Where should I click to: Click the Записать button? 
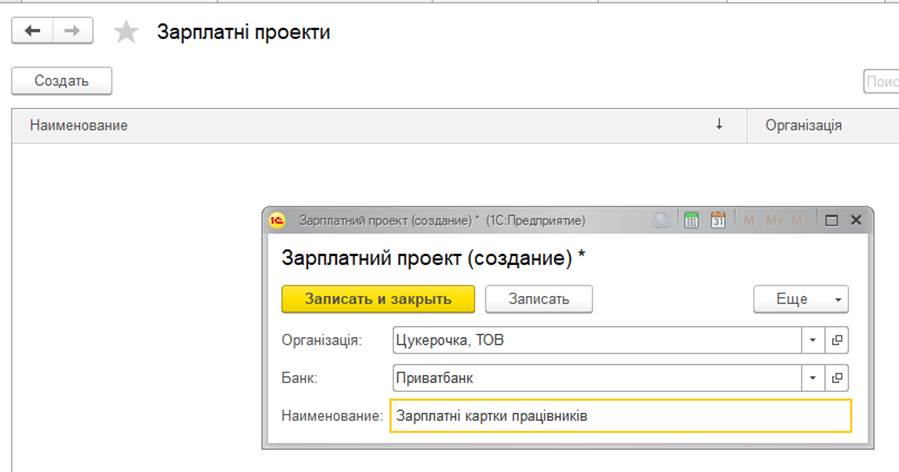538,299
